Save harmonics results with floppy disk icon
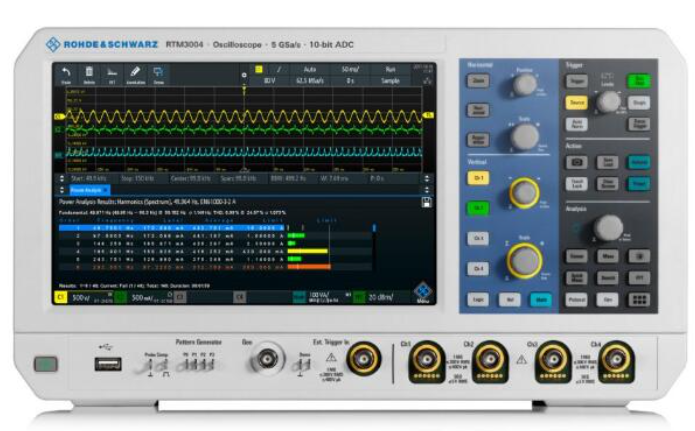The height and width of the screenshot is (431, 695). coord(427,201)
